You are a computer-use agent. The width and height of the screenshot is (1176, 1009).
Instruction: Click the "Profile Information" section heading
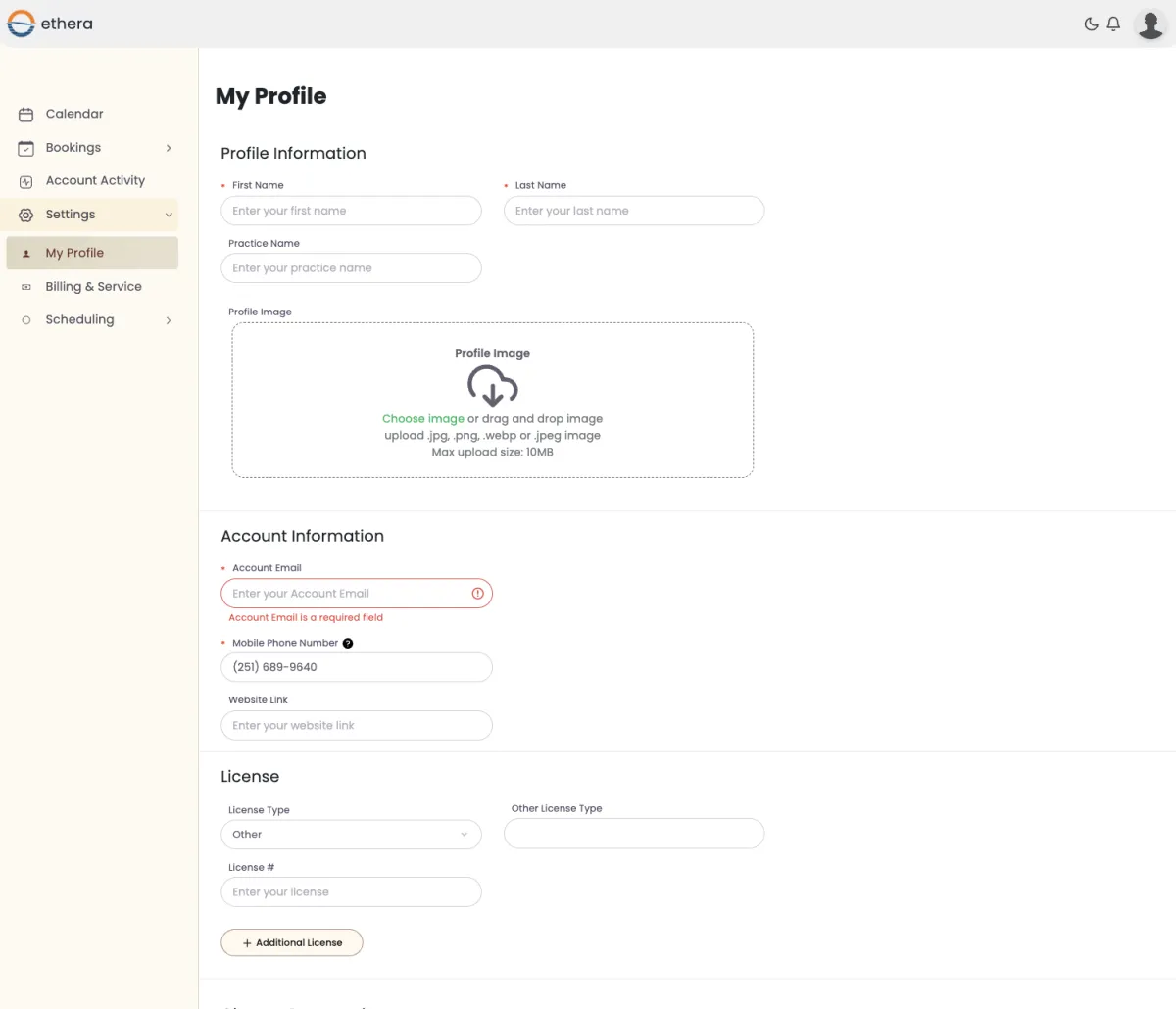pos(293,154)
